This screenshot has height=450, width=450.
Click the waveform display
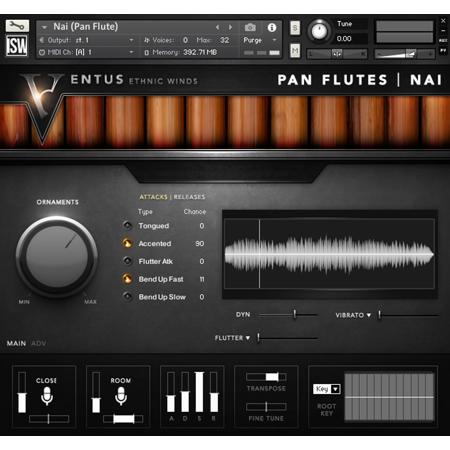(x=329, y=253)
